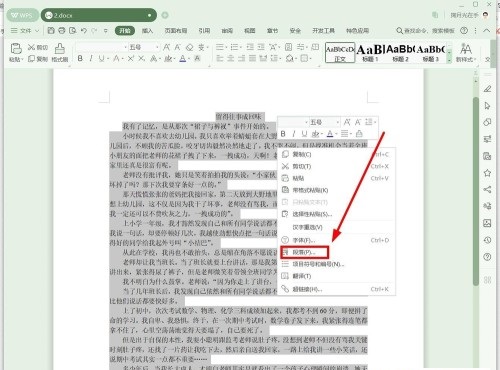Click the New Style (新样式) icon
Viewport: 500px width, 370px height.
(x=466, y=52)
